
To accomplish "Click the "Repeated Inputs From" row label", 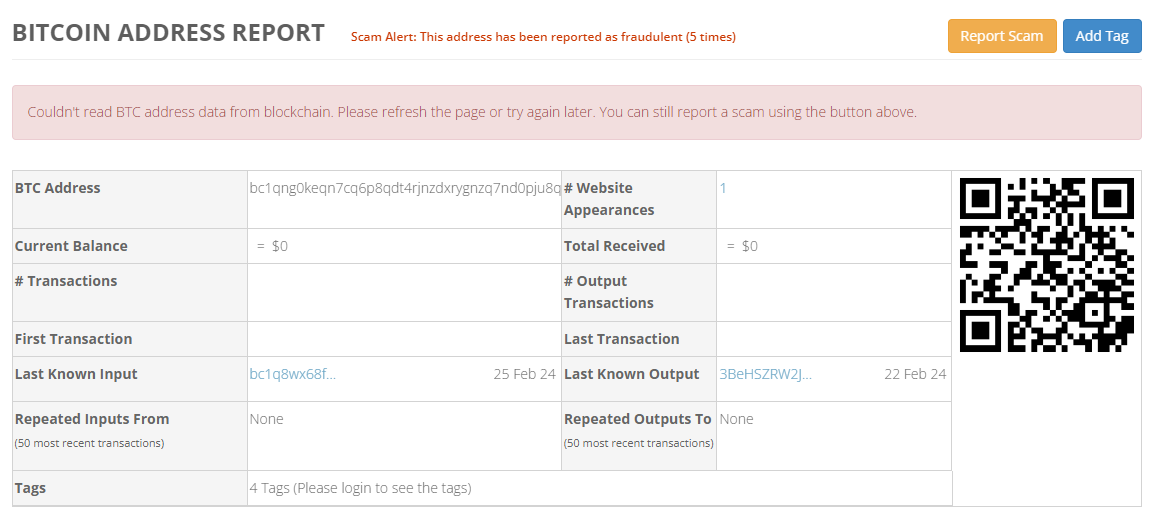I will (92, 419).
